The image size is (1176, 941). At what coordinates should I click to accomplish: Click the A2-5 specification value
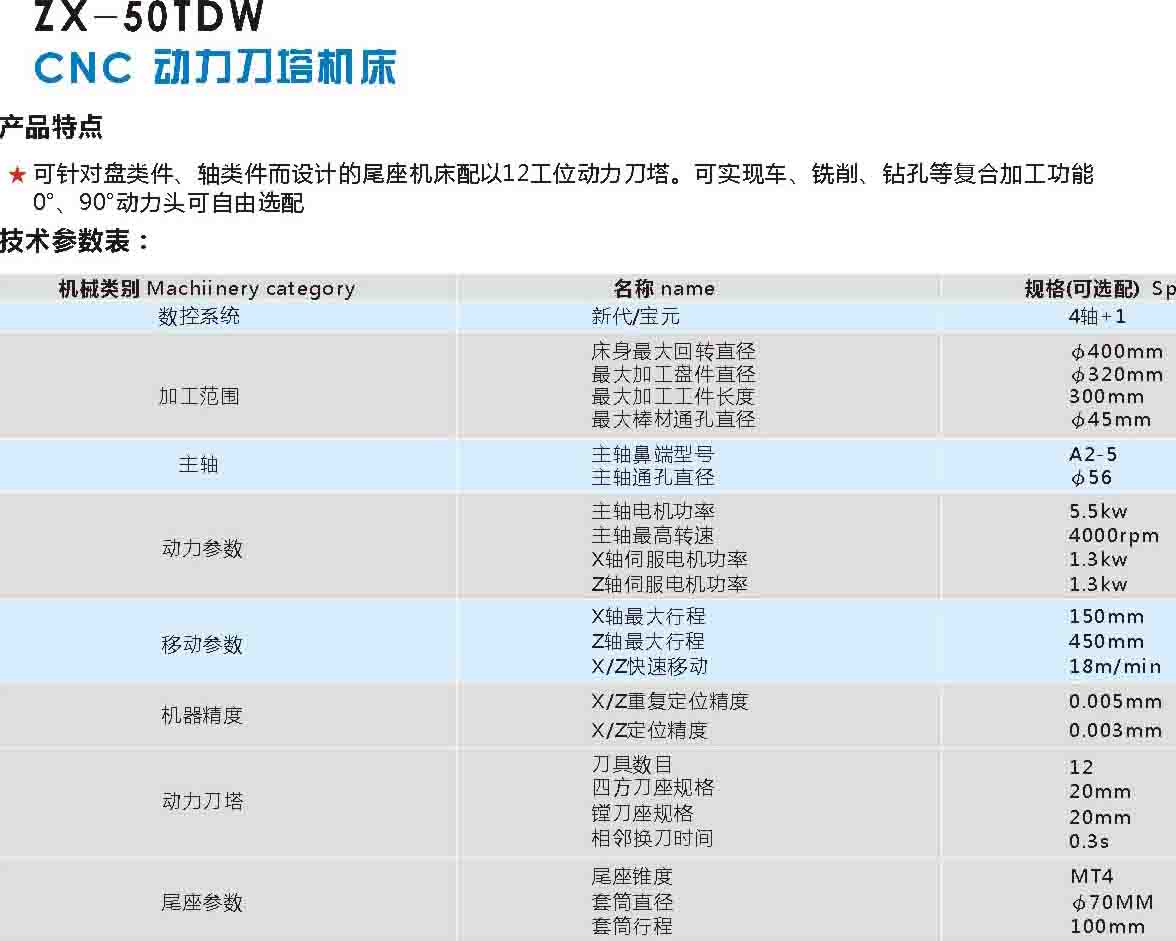[x=1093, y=455]
